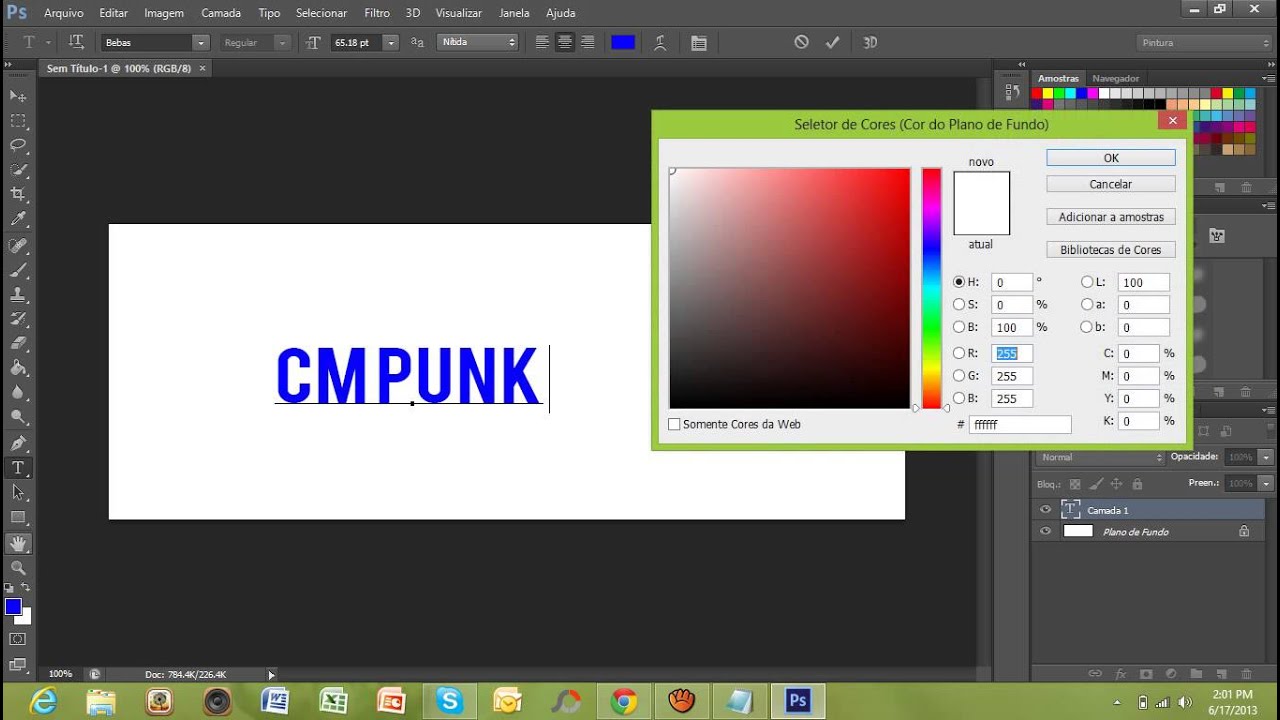This screenshot has height=720, width=1280.
Task: Open the Regular font style dropdown
Action: (282, 43)
